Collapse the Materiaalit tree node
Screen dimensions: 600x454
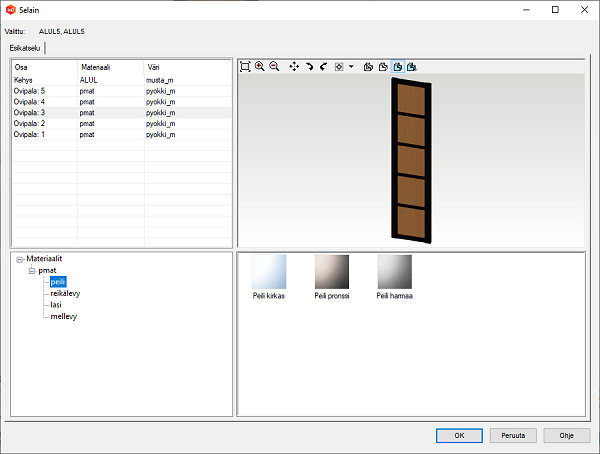pyautogui.click(x=19, y=259)
